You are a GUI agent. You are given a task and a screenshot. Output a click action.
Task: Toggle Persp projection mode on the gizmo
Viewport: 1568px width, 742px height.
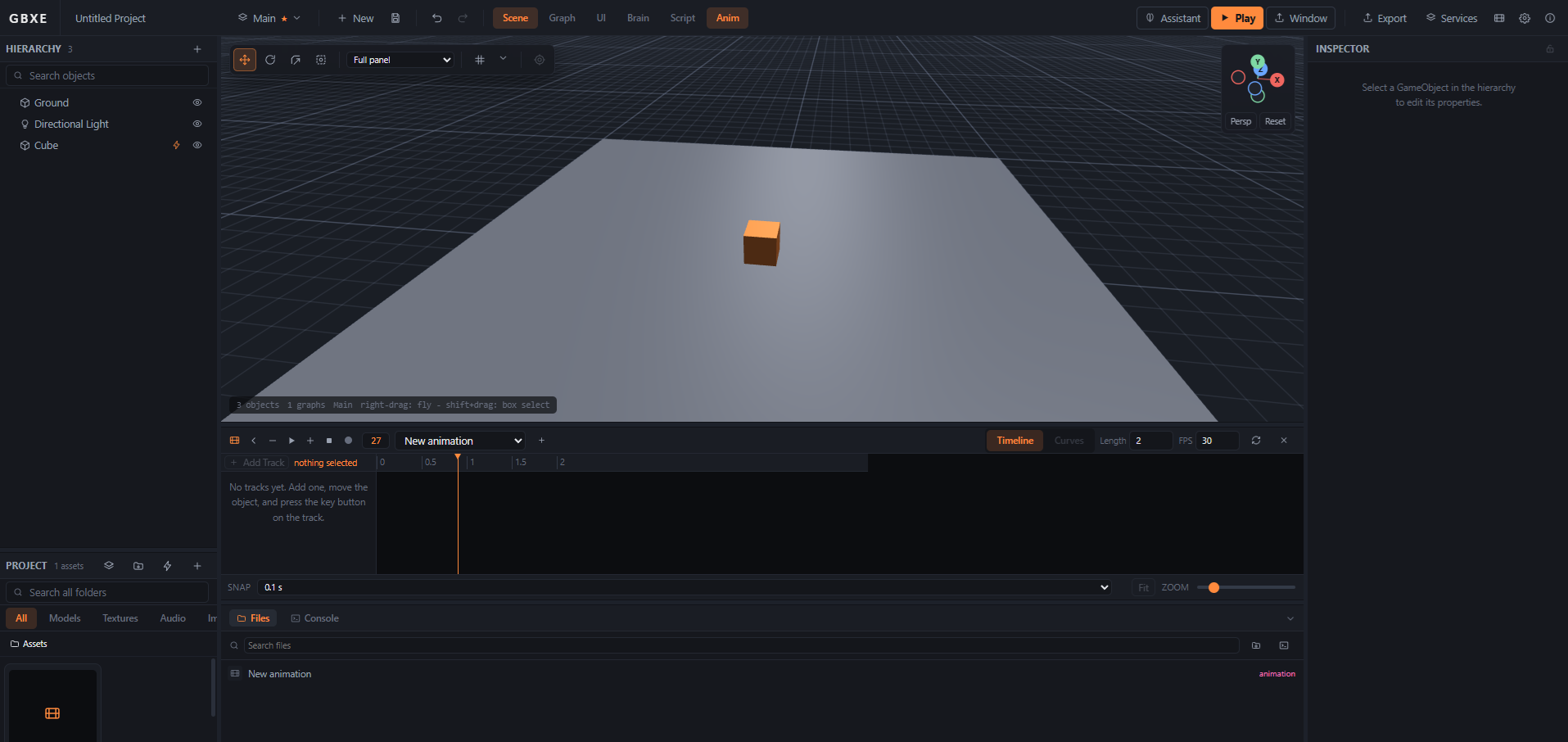tap(1240, 121)
